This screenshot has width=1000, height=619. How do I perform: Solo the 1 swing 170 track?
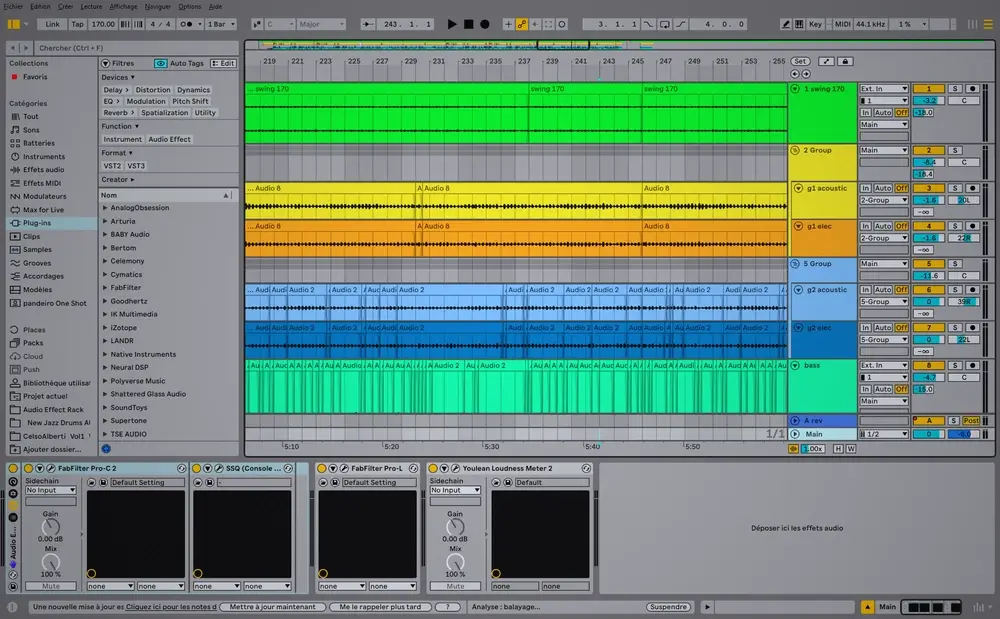(955, 89)
